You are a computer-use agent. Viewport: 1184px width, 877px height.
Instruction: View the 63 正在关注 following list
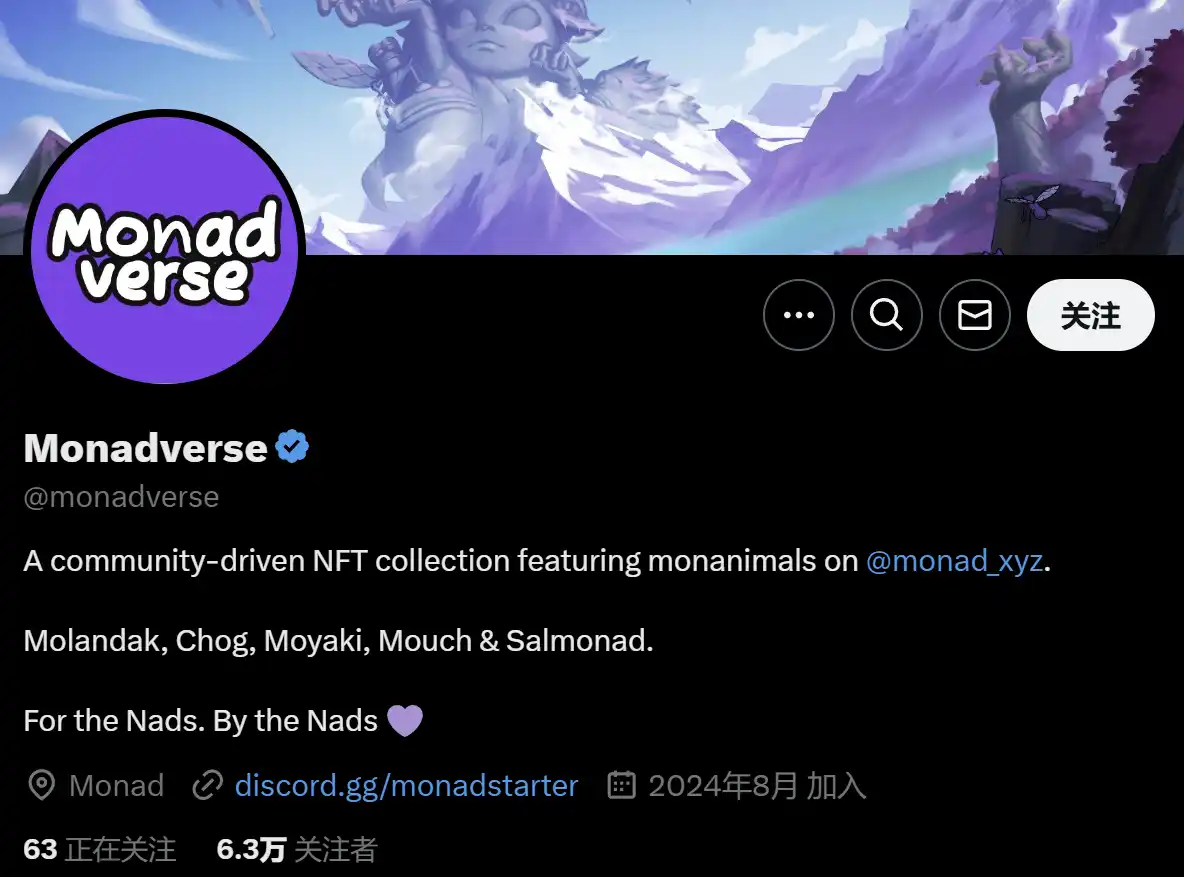click(x=100, y=850)
